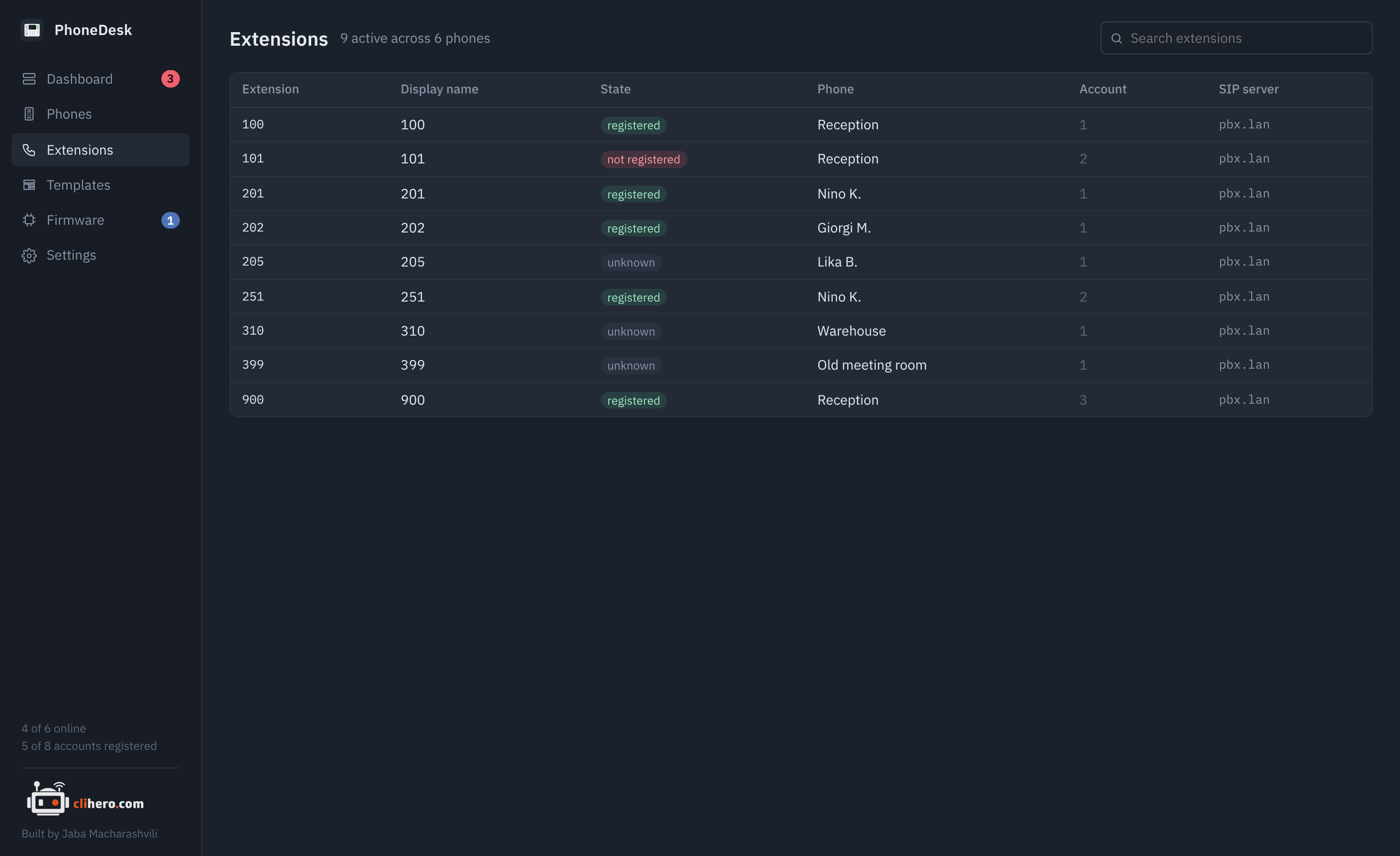The image size is (1400, 856).
Task: Open the Firmware section
Action: [101, 220]
